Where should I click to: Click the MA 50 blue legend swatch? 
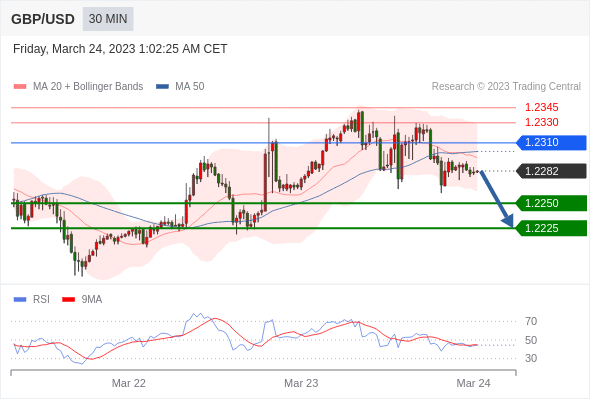point(162,87)
